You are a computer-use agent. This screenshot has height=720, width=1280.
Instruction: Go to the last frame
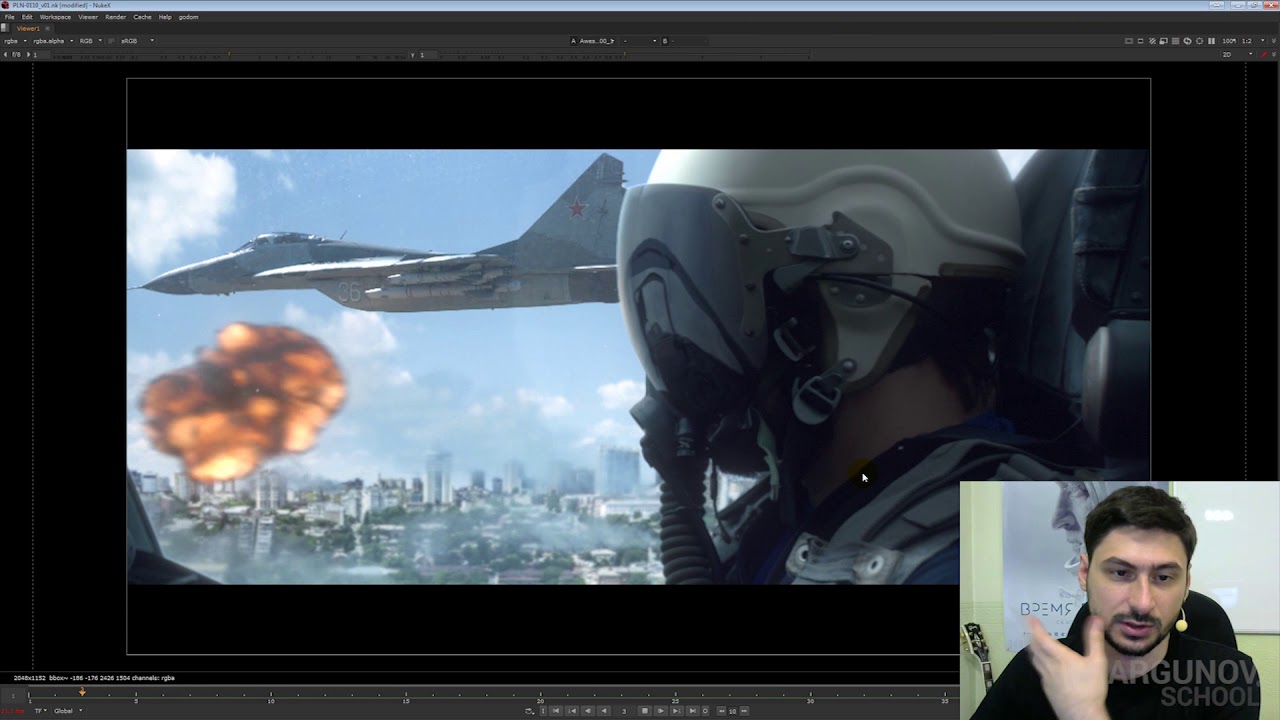692,711
